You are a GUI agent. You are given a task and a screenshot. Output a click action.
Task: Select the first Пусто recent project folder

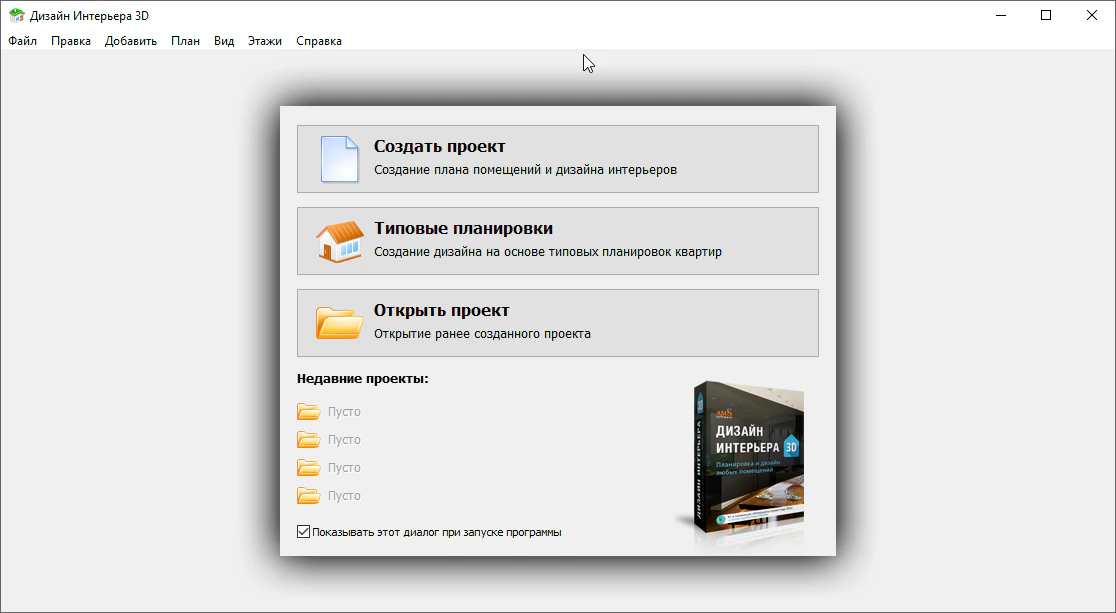click(x=309, y=411)
